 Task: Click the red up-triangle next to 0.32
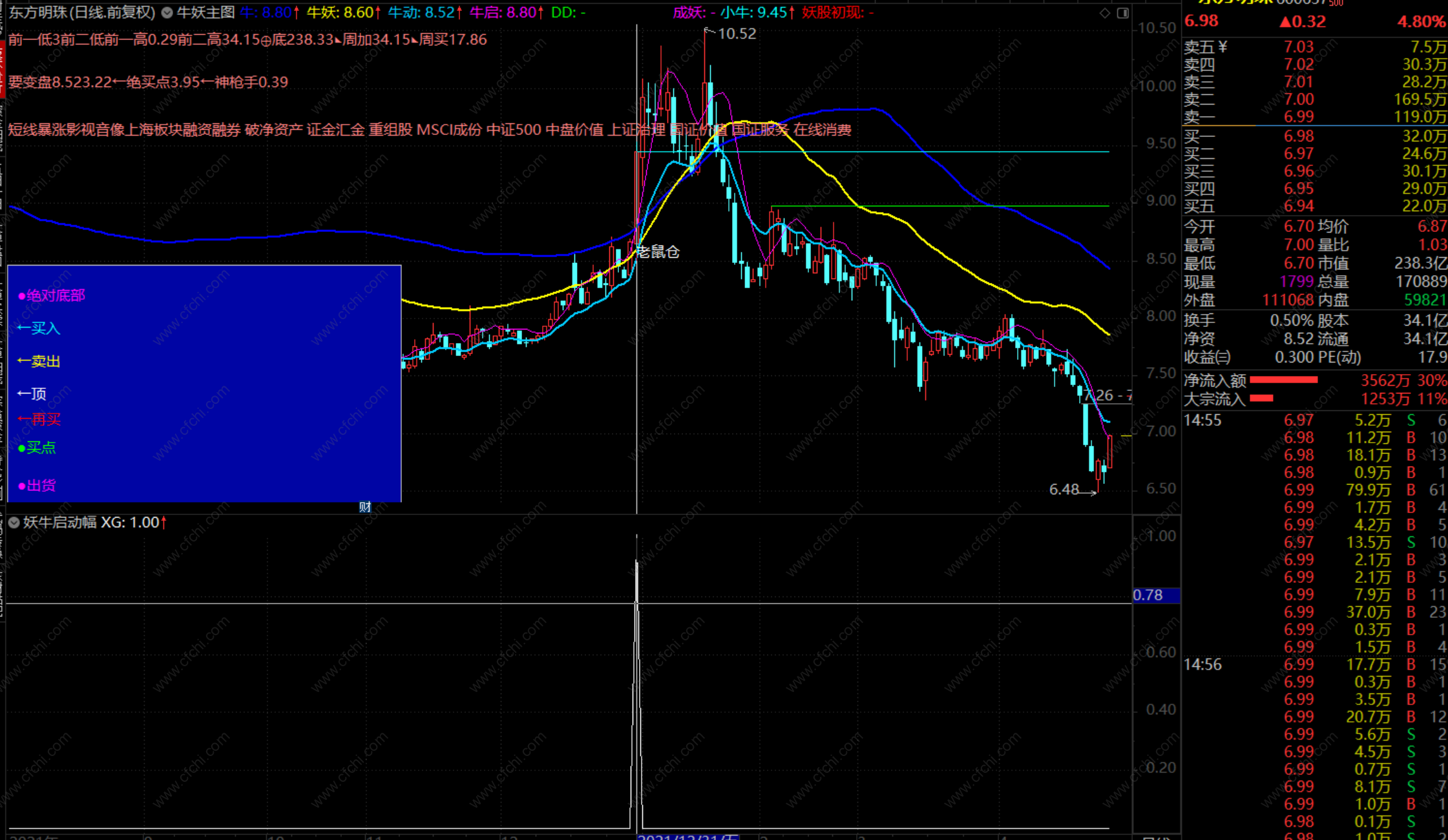pos(1285,21)
